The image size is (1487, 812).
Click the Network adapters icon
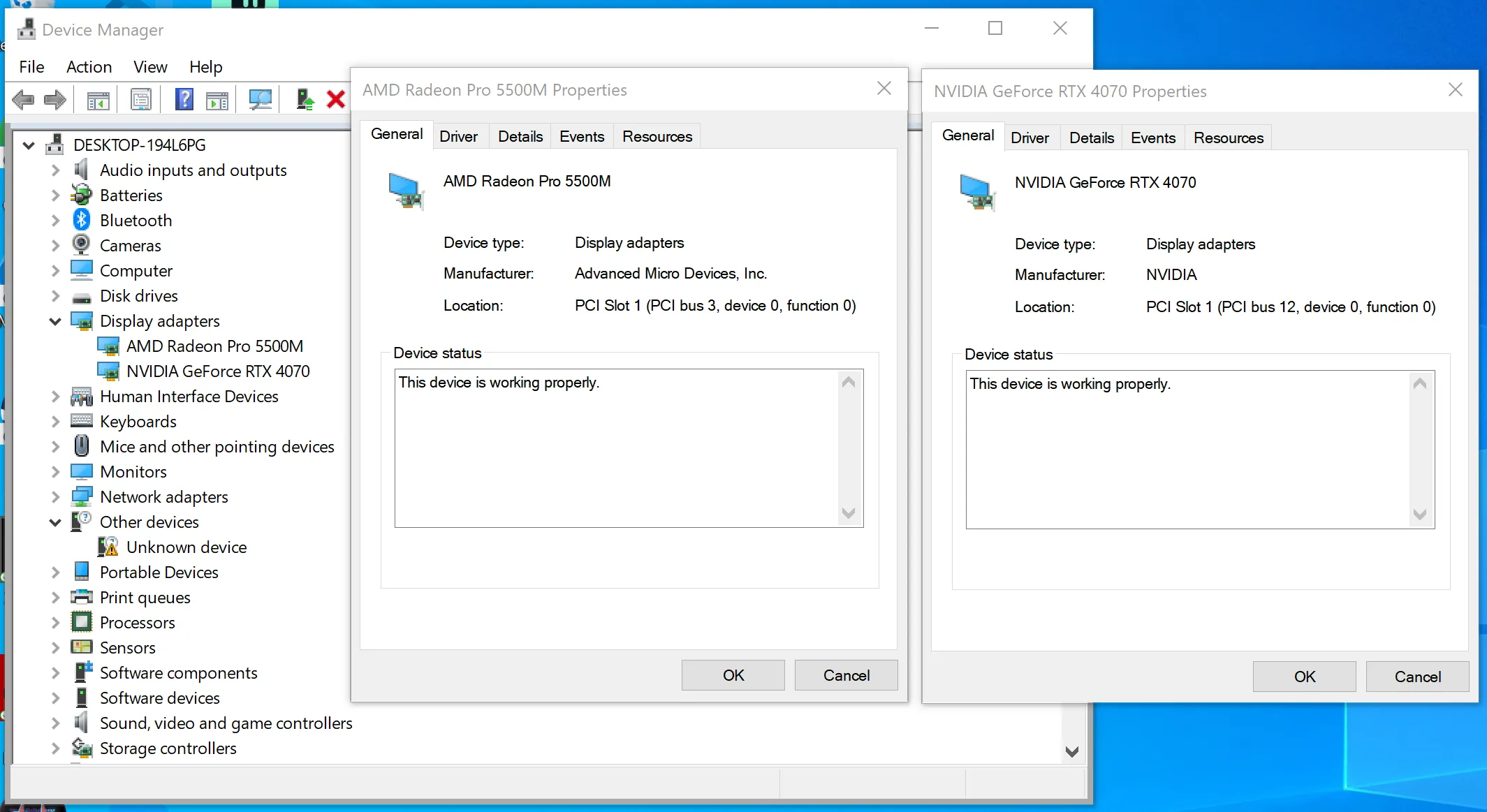click(x=82, y=496)
